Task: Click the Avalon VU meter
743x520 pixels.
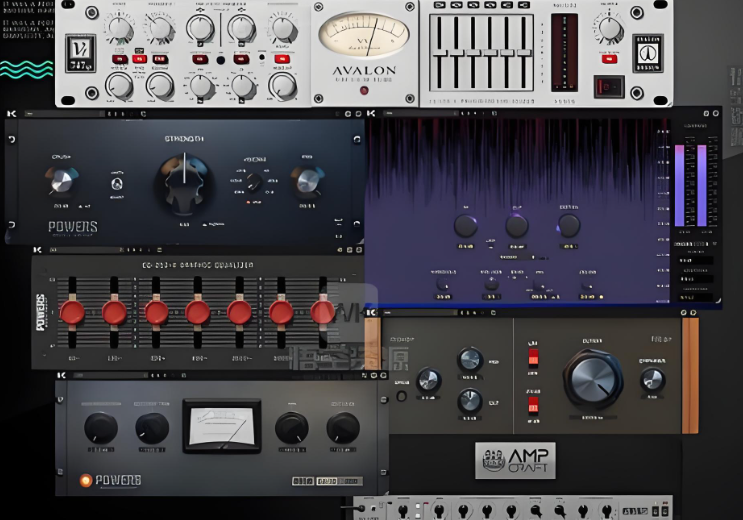Action: [364, 36]
